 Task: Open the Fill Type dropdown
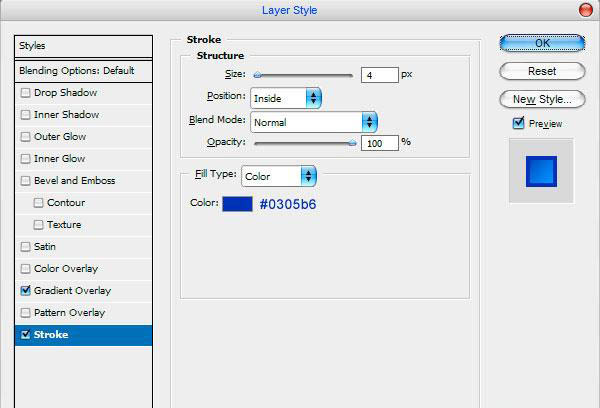279,176
